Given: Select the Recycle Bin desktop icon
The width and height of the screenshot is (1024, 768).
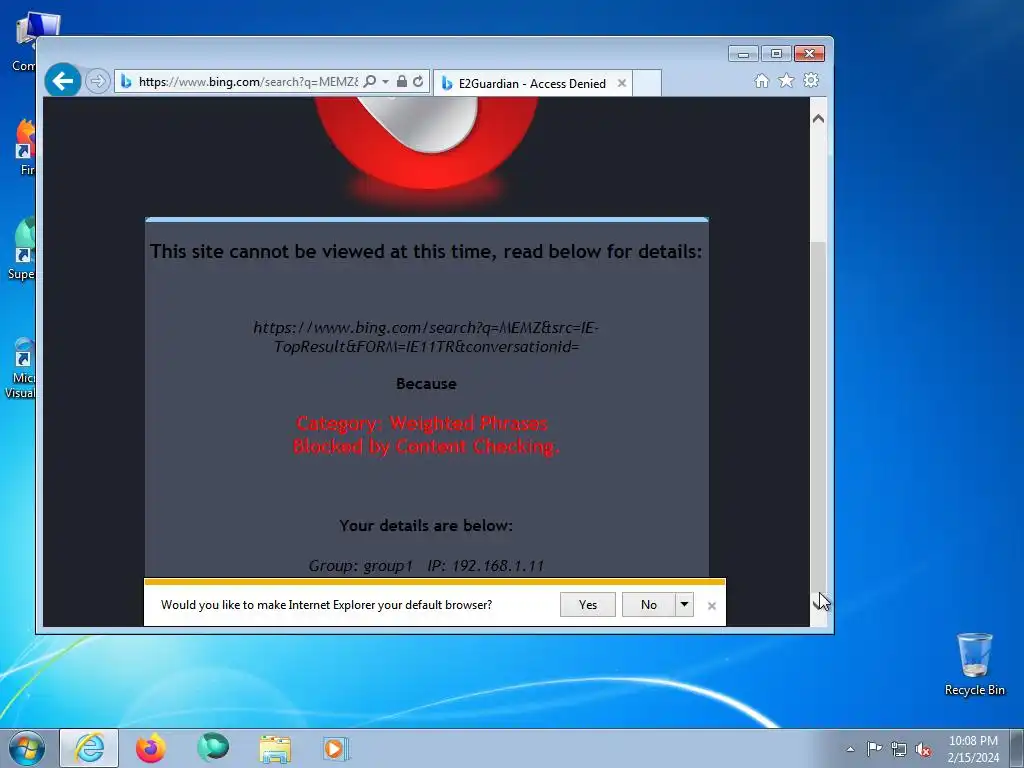Looking at the screenshot, I should (x=974, y=664).
